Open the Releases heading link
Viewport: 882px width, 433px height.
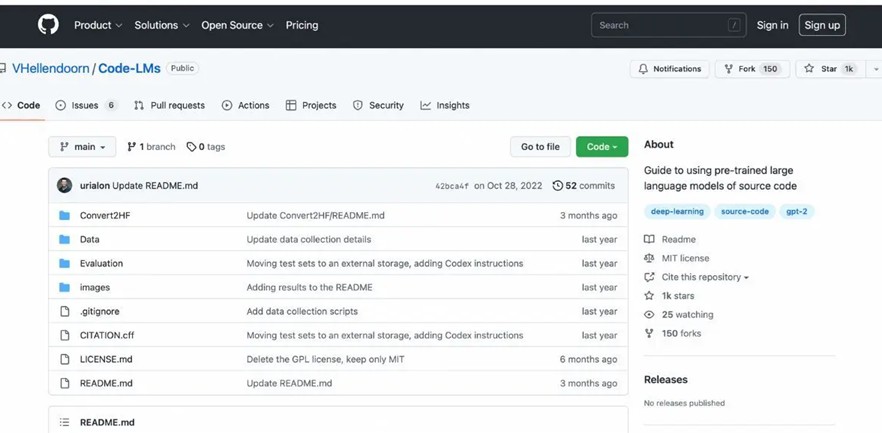click(666, 380)
